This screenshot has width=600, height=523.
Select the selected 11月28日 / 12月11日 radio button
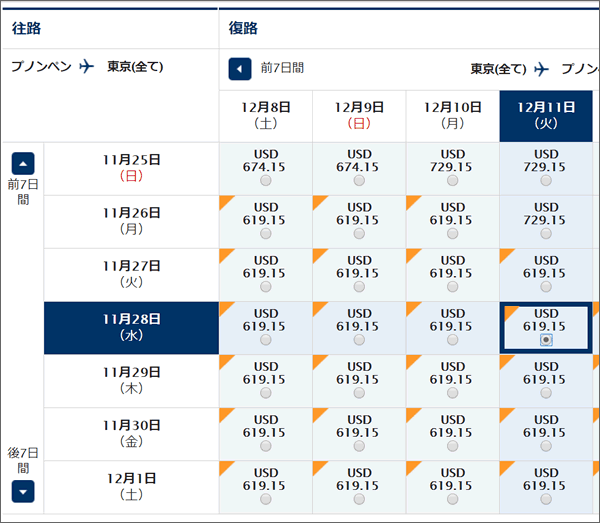click(545, 340)
